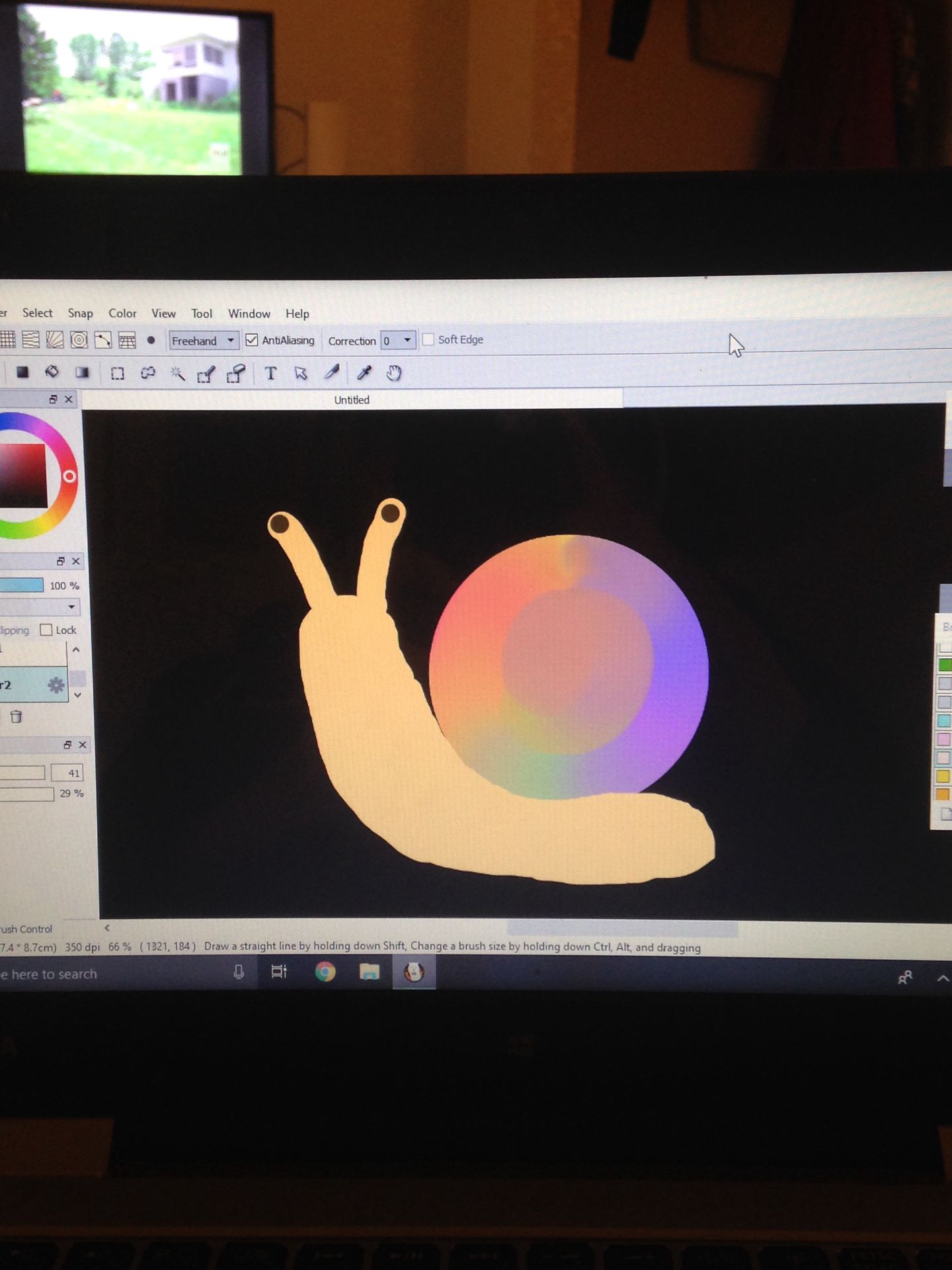The image size is (952, 1270).
Task: Open the Select menu
Action: point(37,313)
